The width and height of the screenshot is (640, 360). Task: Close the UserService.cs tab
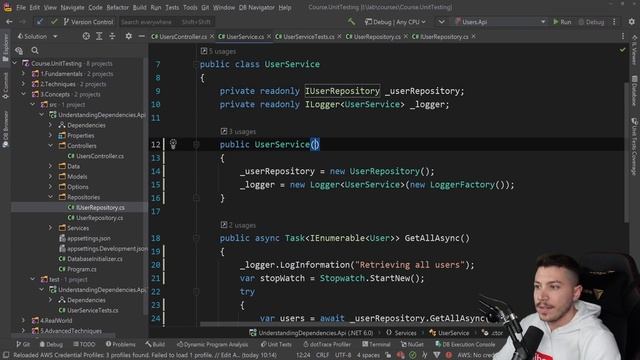[269, 36]
